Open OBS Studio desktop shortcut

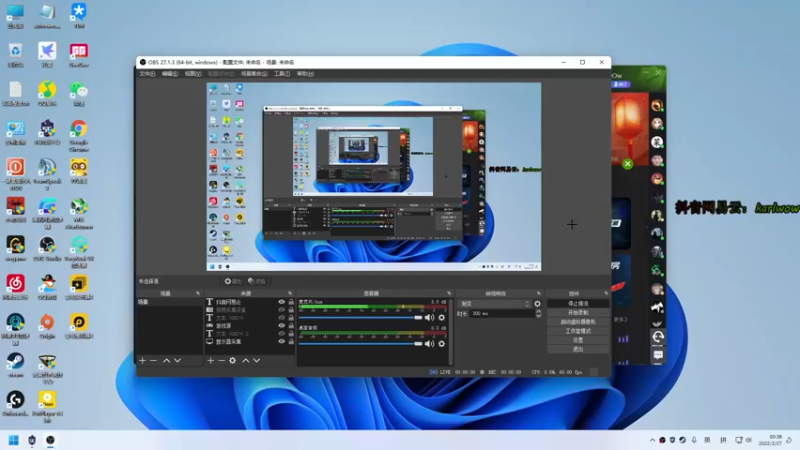(x=47, y=248)
